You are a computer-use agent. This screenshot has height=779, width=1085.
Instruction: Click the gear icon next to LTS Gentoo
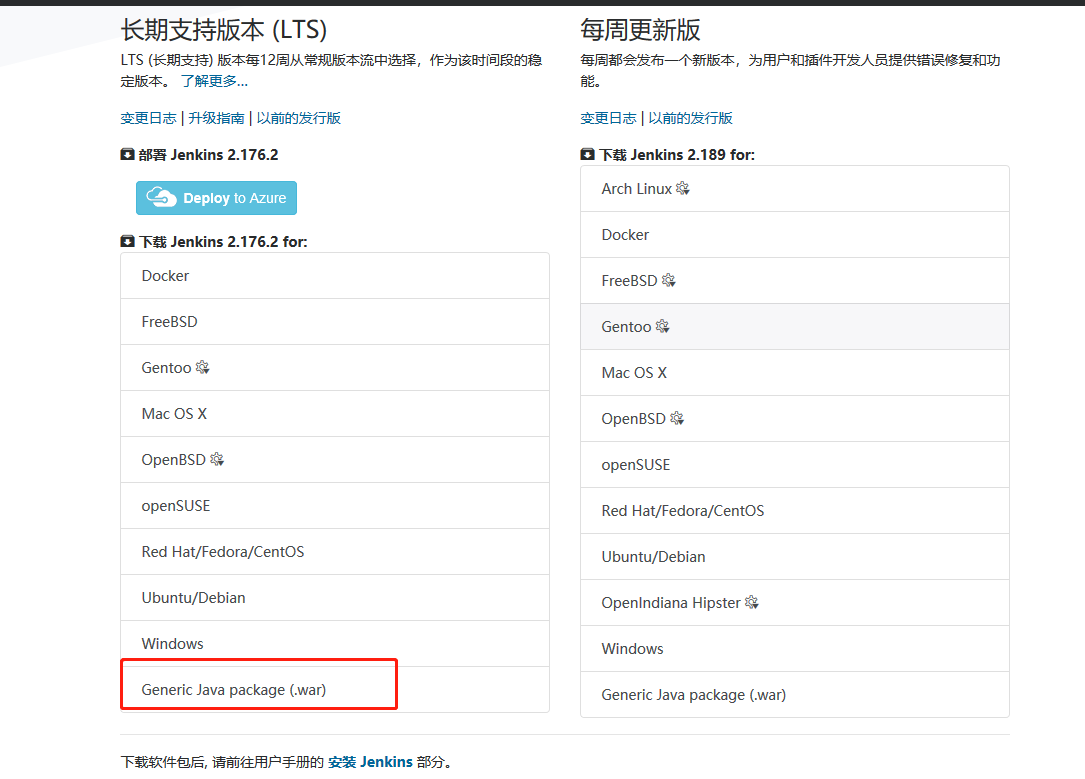click(x=202, y=367)
